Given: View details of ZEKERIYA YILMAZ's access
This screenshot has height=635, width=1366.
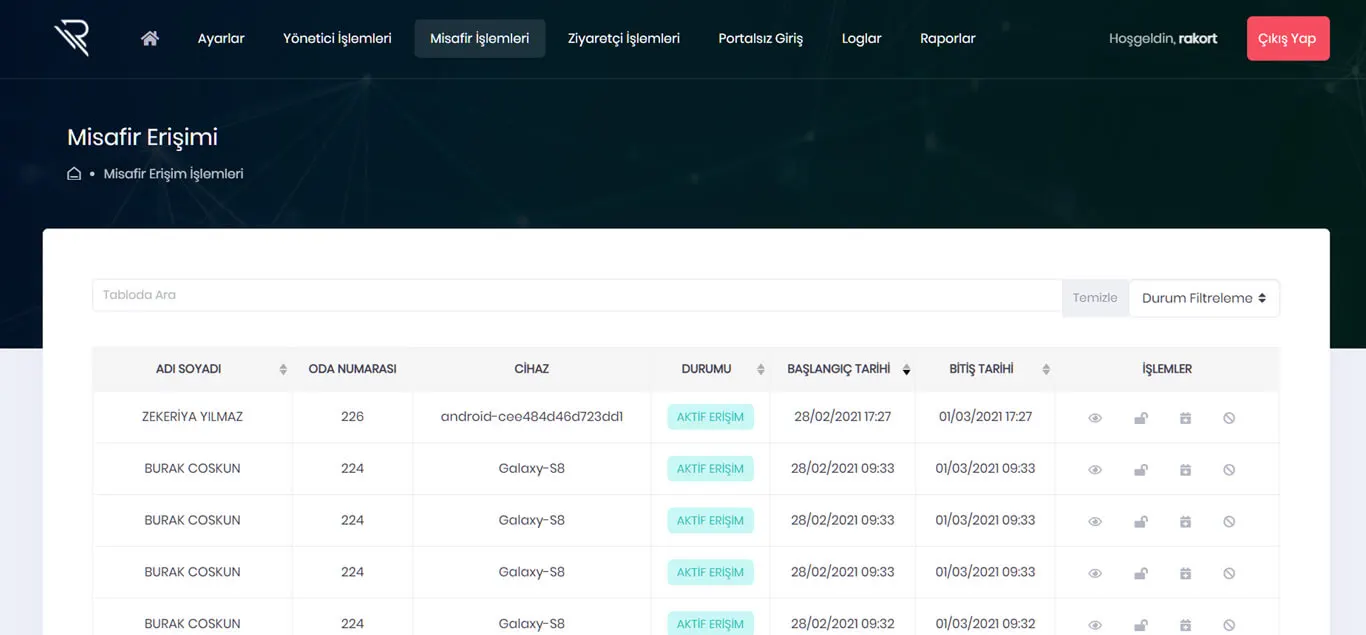Looking at the screenshot, I should coord(1095,416).
